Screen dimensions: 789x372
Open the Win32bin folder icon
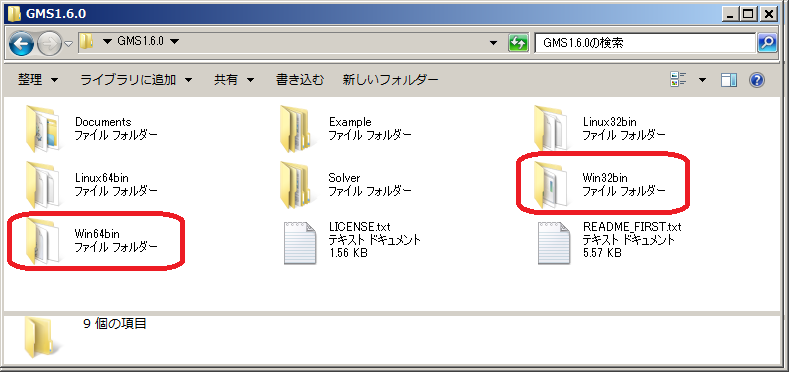551,185
